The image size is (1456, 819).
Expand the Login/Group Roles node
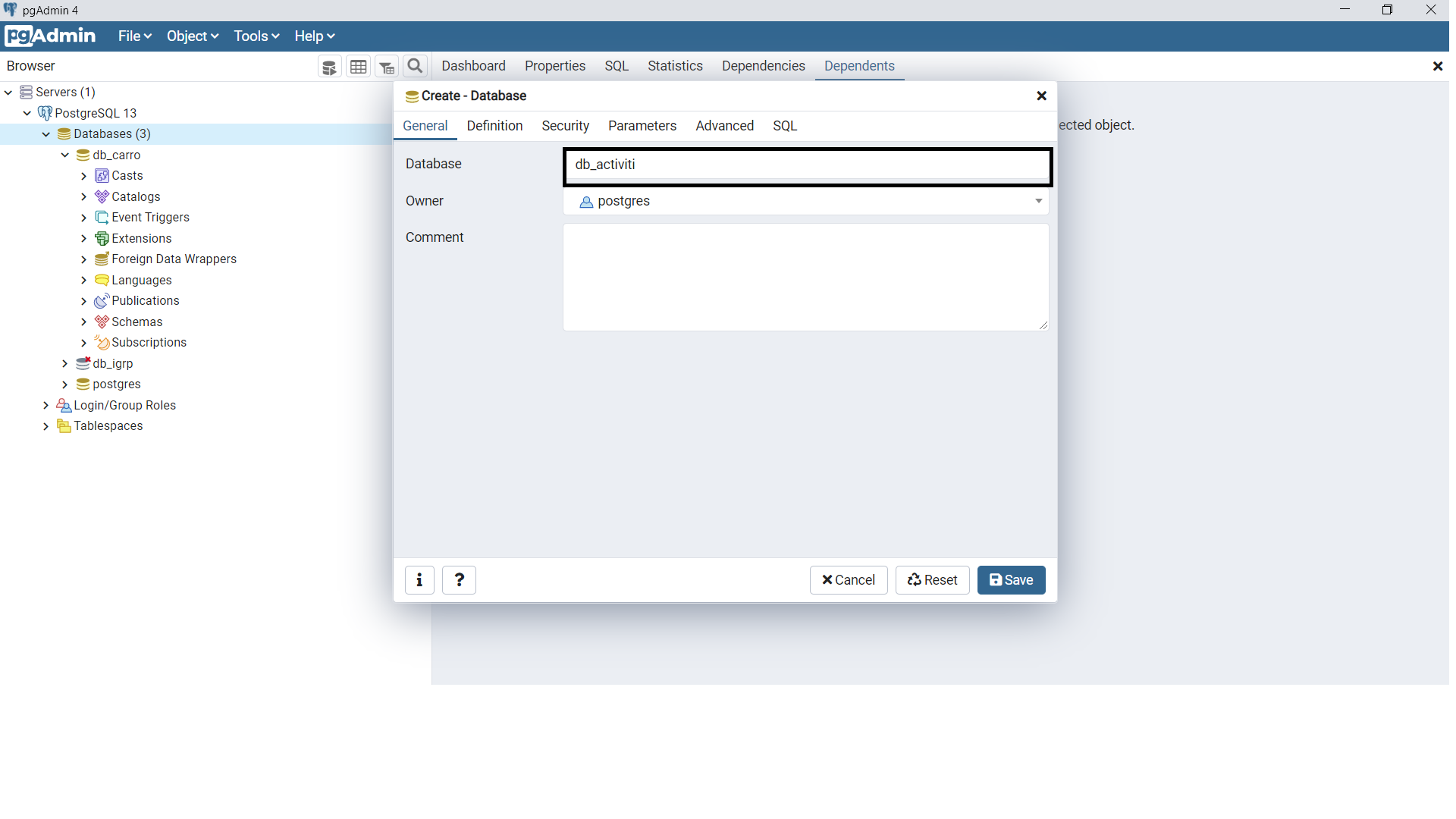(x=46, y=405)
